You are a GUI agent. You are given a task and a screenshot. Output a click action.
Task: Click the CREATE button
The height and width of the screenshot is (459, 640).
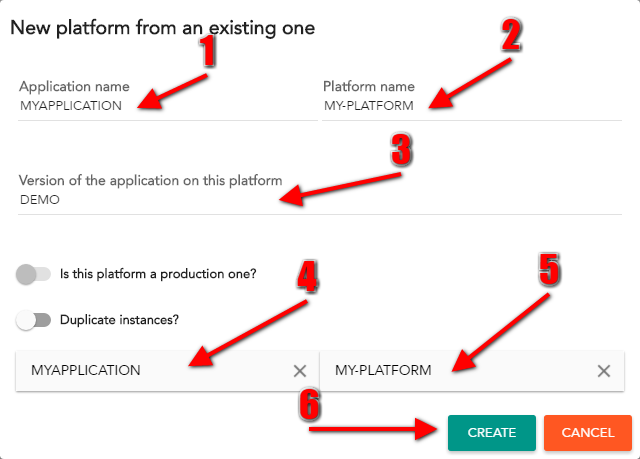point(492,432)
